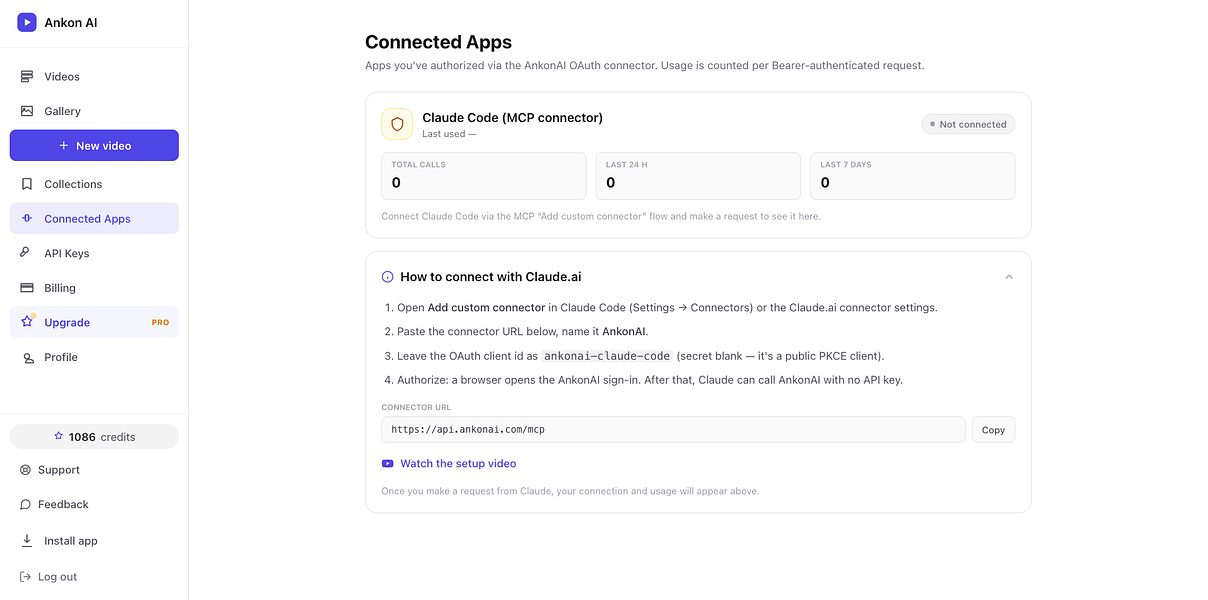Open Feedback link
1208x600 pixels.
point(54,505)
